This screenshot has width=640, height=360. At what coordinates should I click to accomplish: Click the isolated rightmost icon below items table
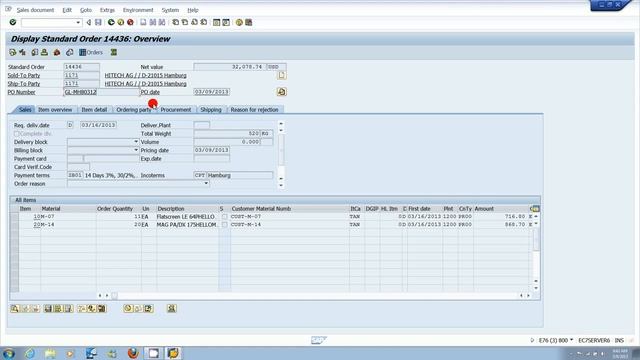171,309
